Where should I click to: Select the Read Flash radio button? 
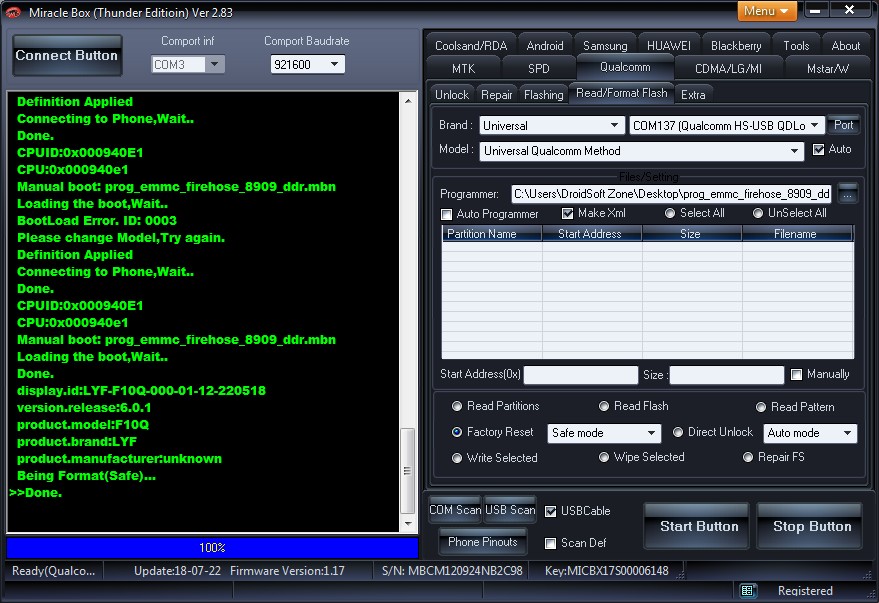(604, 406)
